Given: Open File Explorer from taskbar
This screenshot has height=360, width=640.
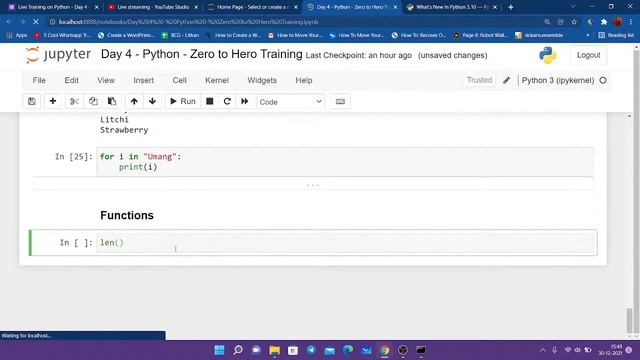Looking at the screenshot, I should 275,350.
